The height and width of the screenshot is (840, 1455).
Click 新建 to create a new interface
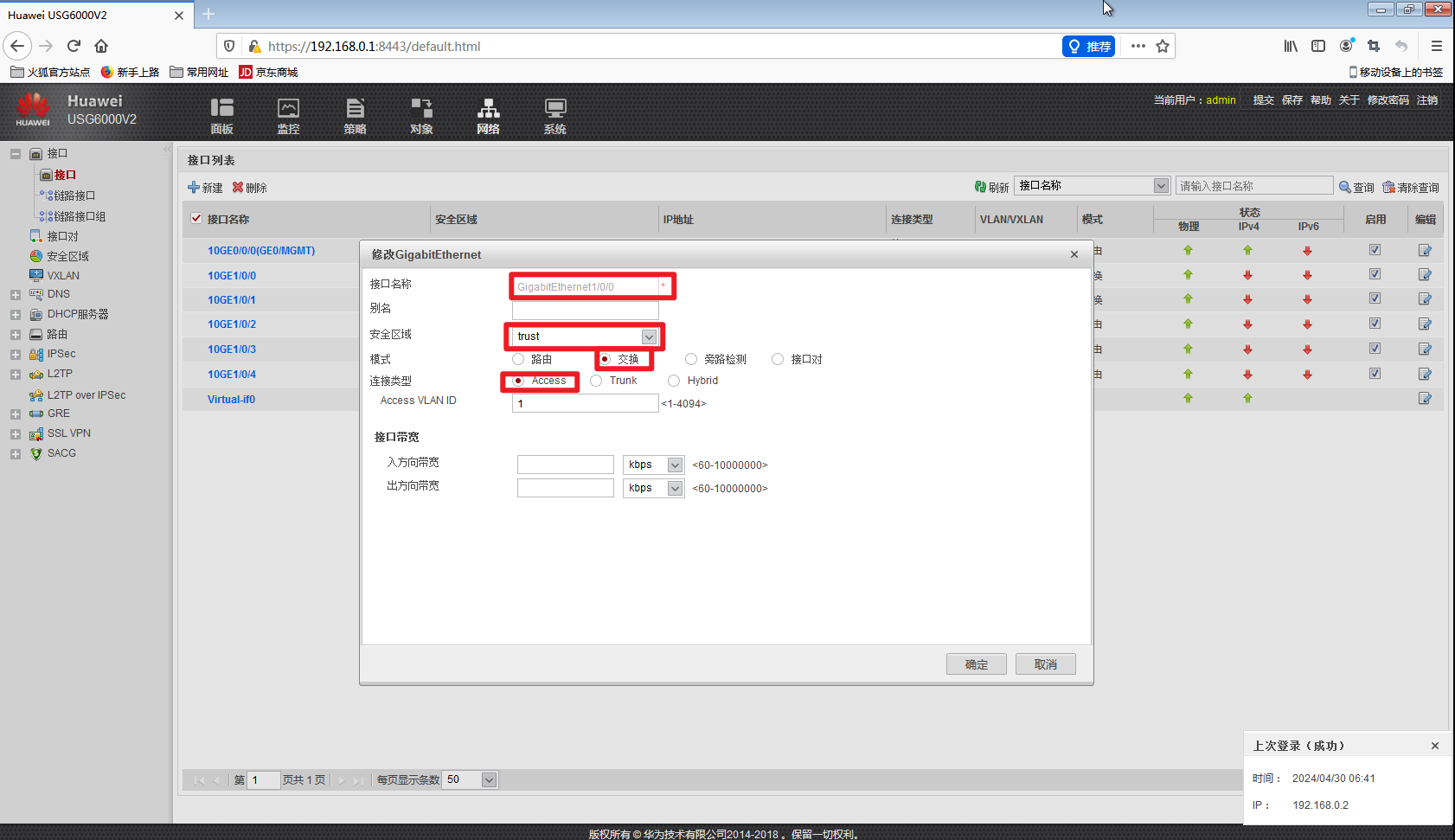205,187
